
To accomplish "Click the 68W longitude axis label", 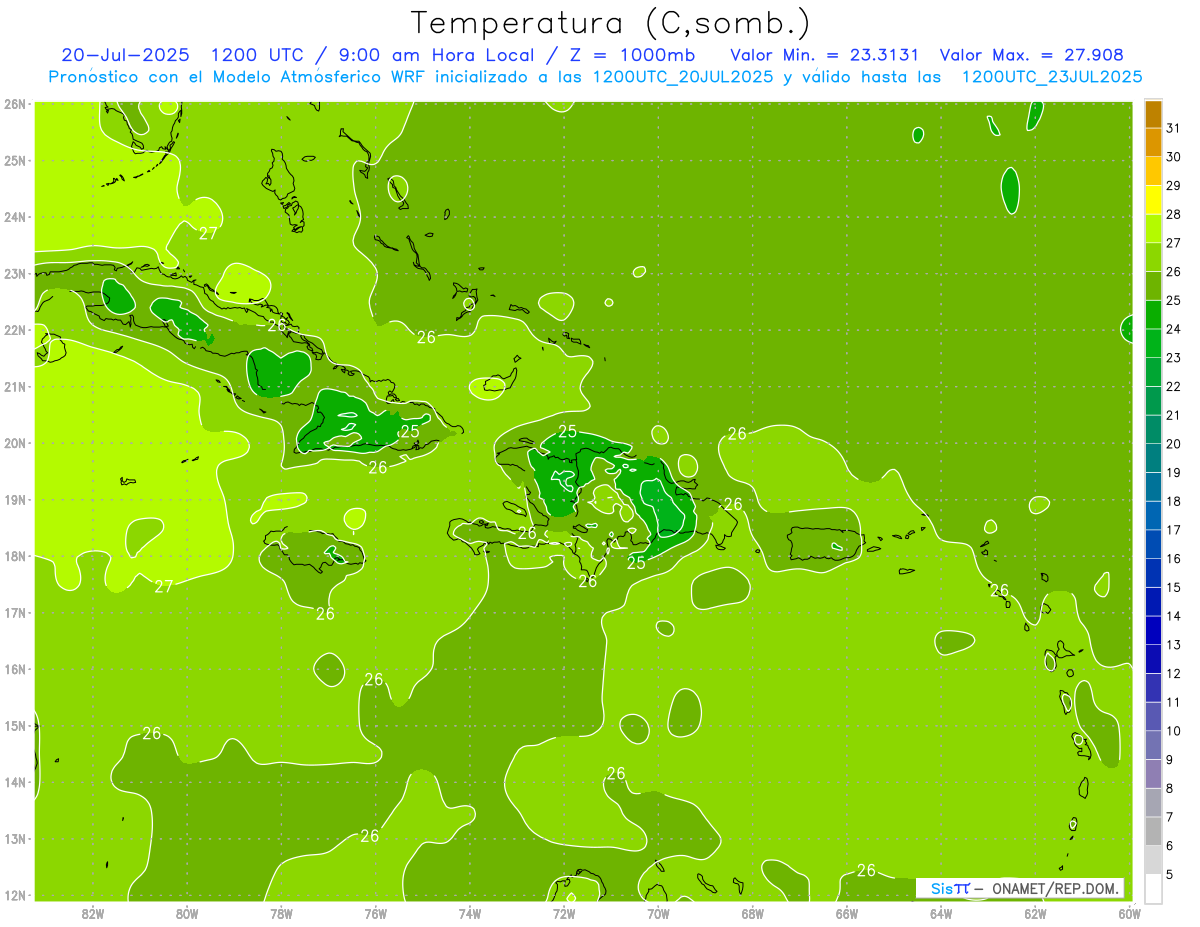I will (753, 913).
